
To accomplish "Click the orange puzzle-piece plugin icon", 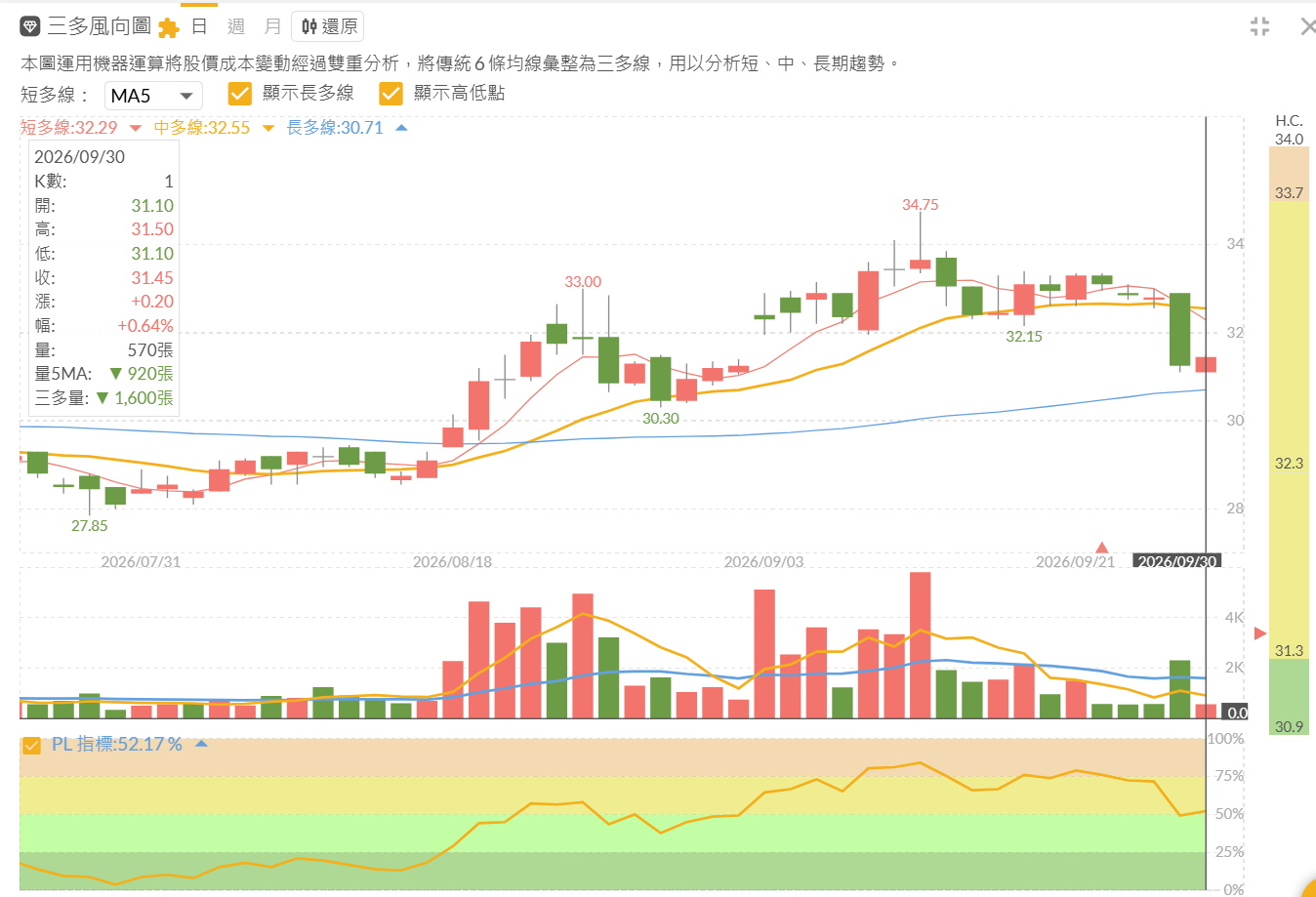I will pyautogui.click(x=168, y=27).
